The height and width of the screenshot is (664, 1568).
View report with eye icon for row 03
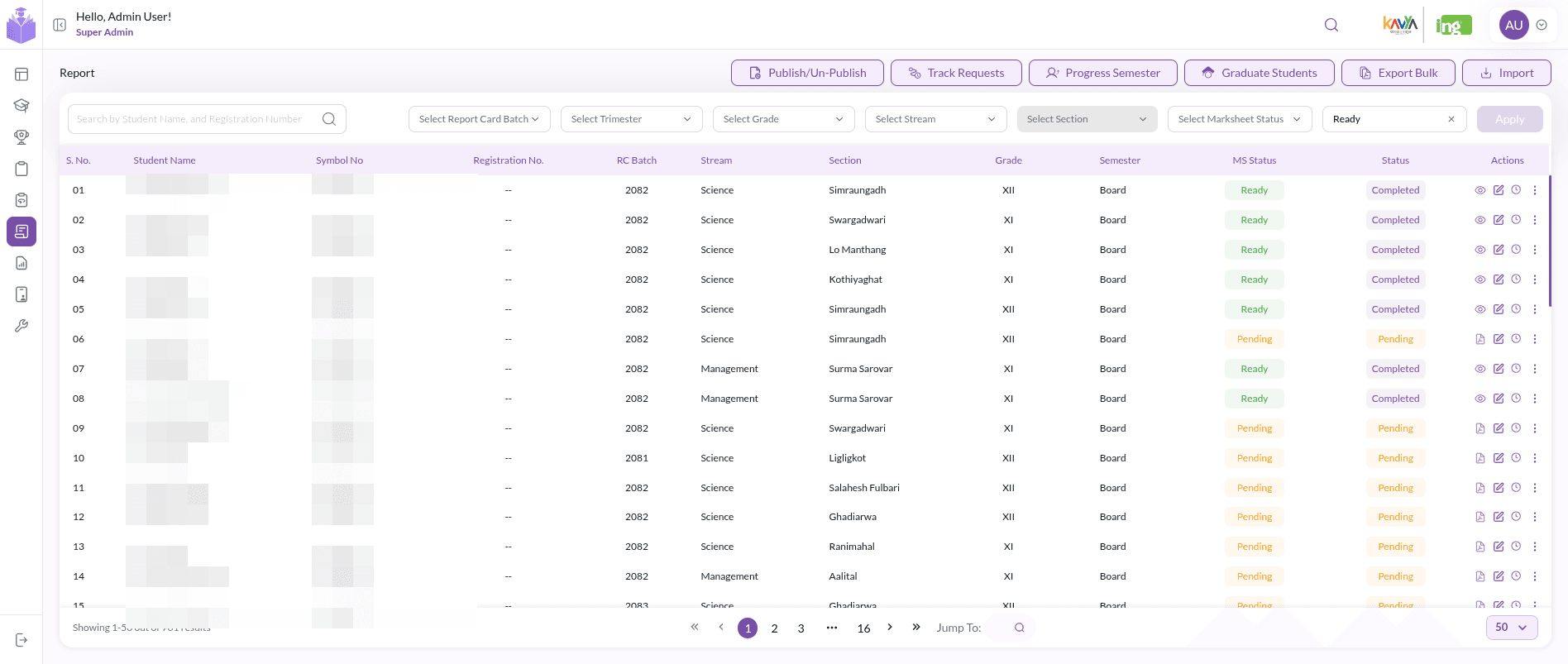(1480, 250)
